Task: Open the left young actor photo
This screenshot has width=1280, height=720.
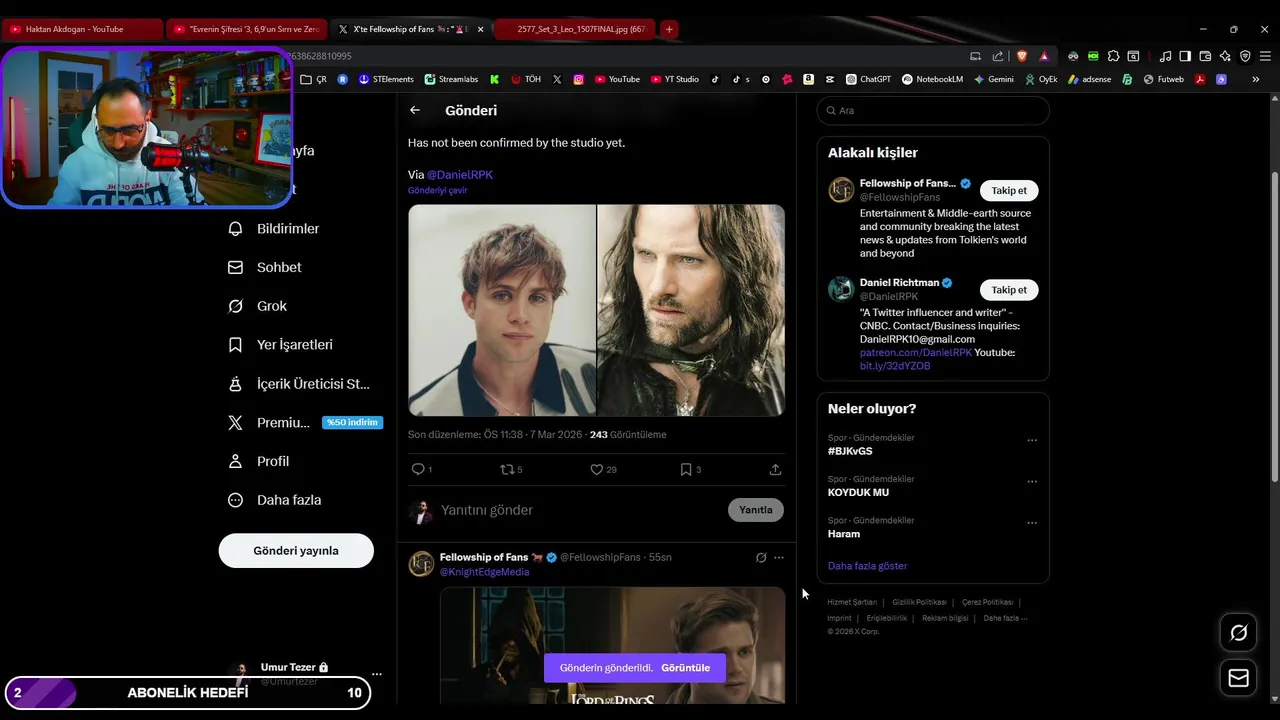Action: coord(502,310)
